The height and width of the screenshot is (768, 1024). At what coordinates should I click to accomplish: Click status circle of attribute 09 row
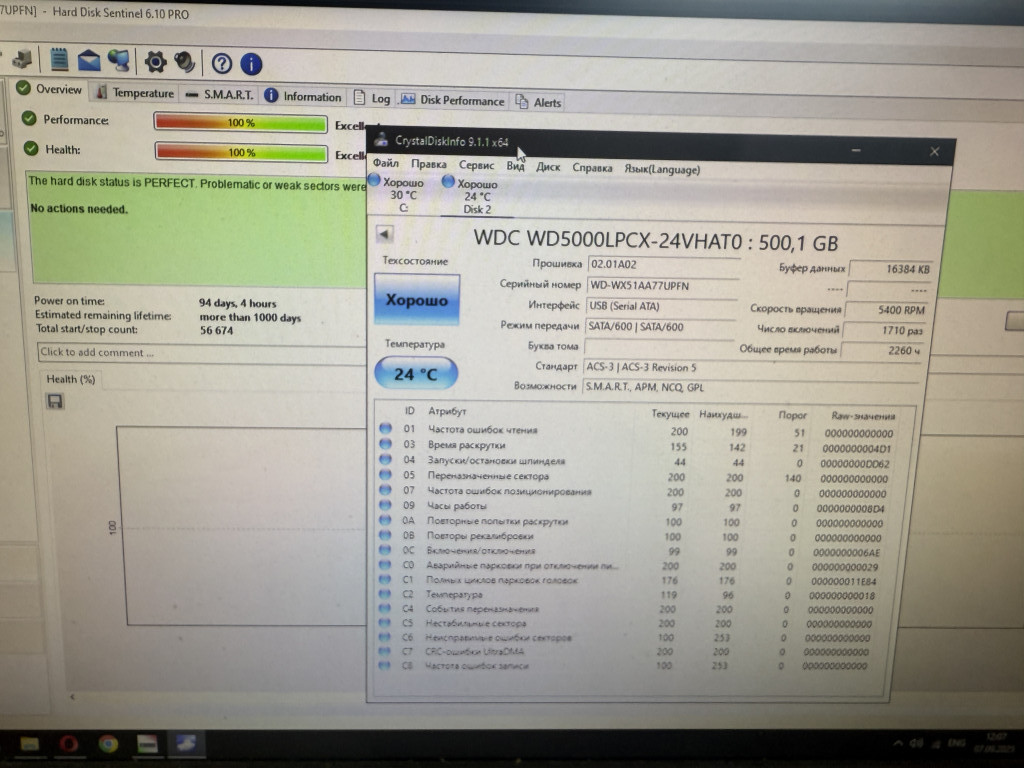coord(385,505)
